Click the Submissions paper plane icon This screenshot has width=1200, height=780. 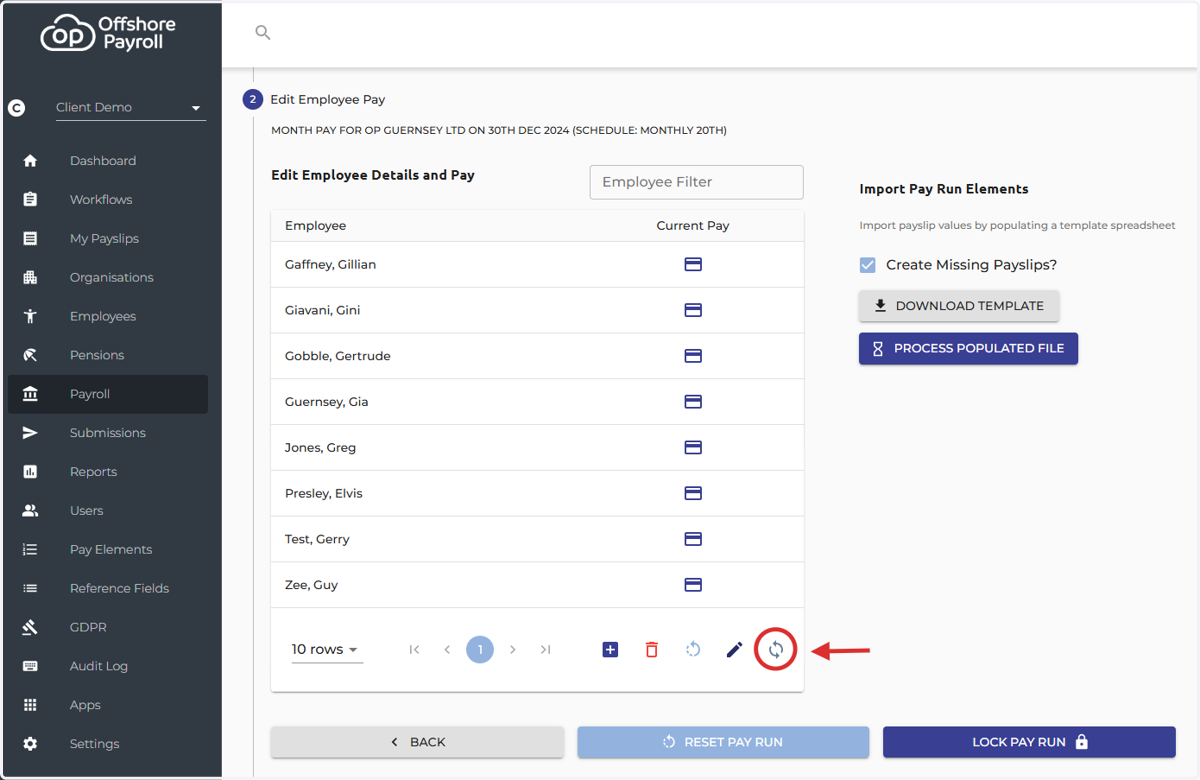(30, 433)
